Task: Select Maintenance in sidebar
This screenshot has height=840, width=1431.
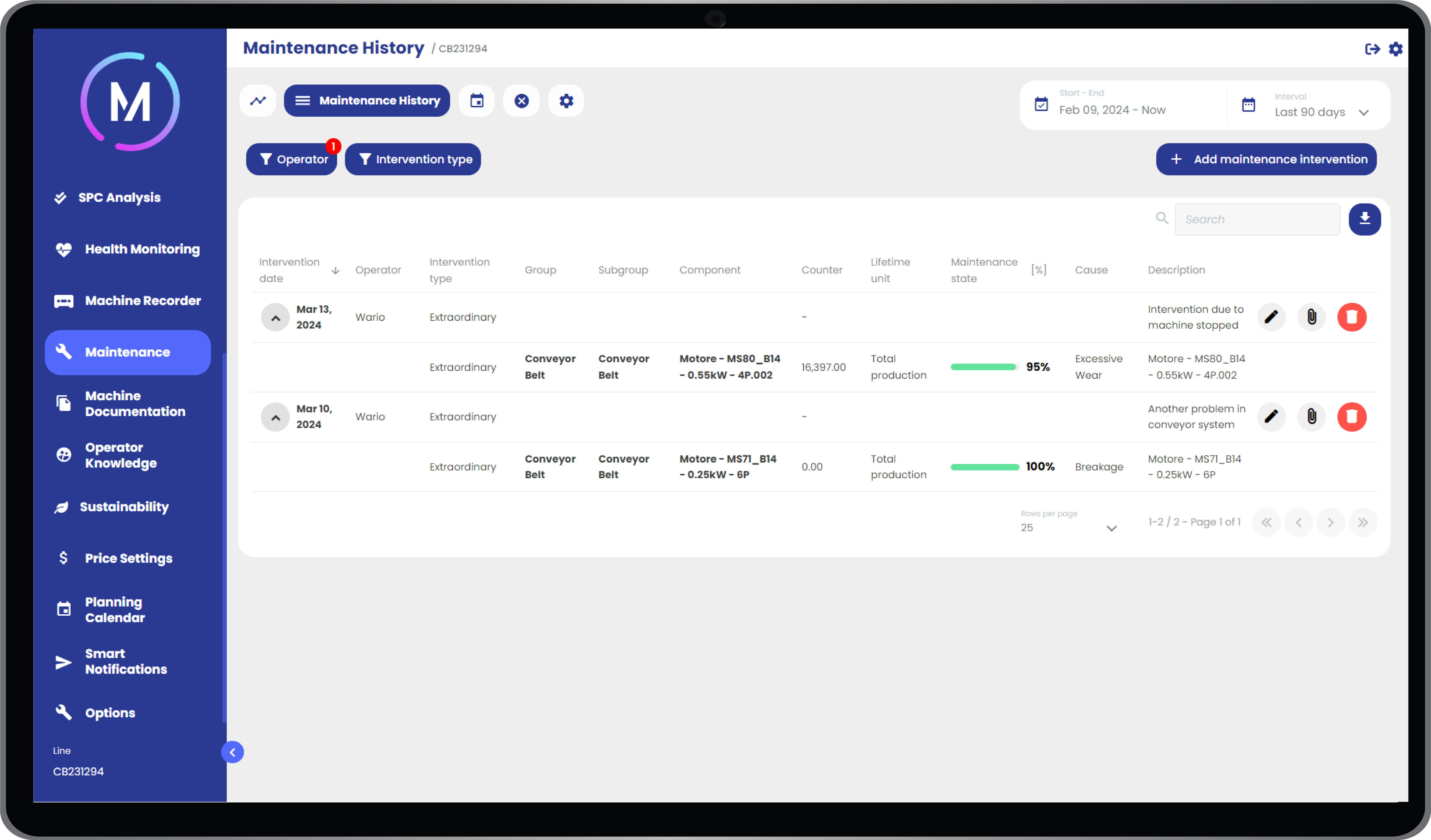Action: click(128, 352)
